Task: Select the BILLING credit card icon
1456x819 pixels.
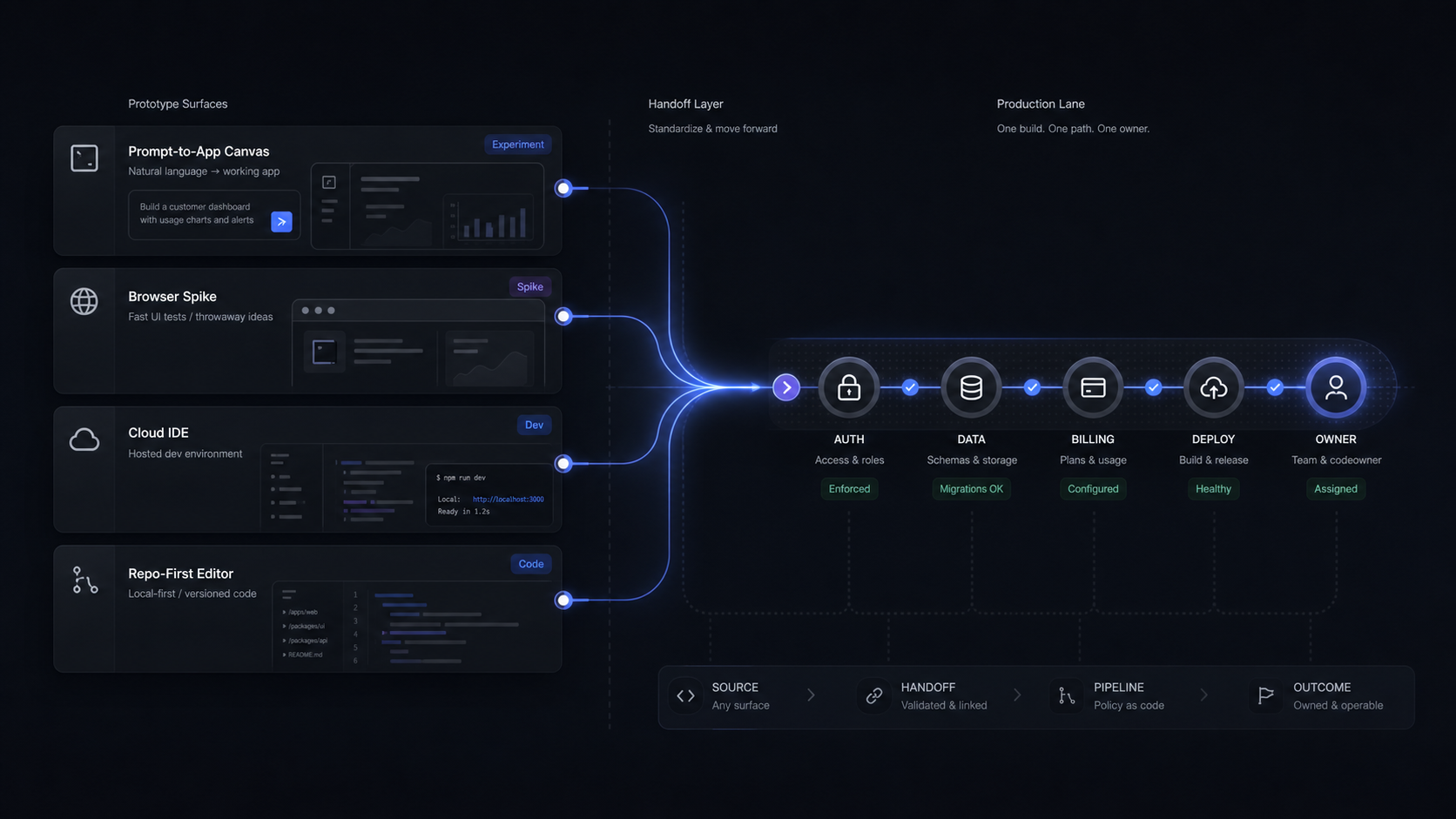Action: pos(1093,387)
